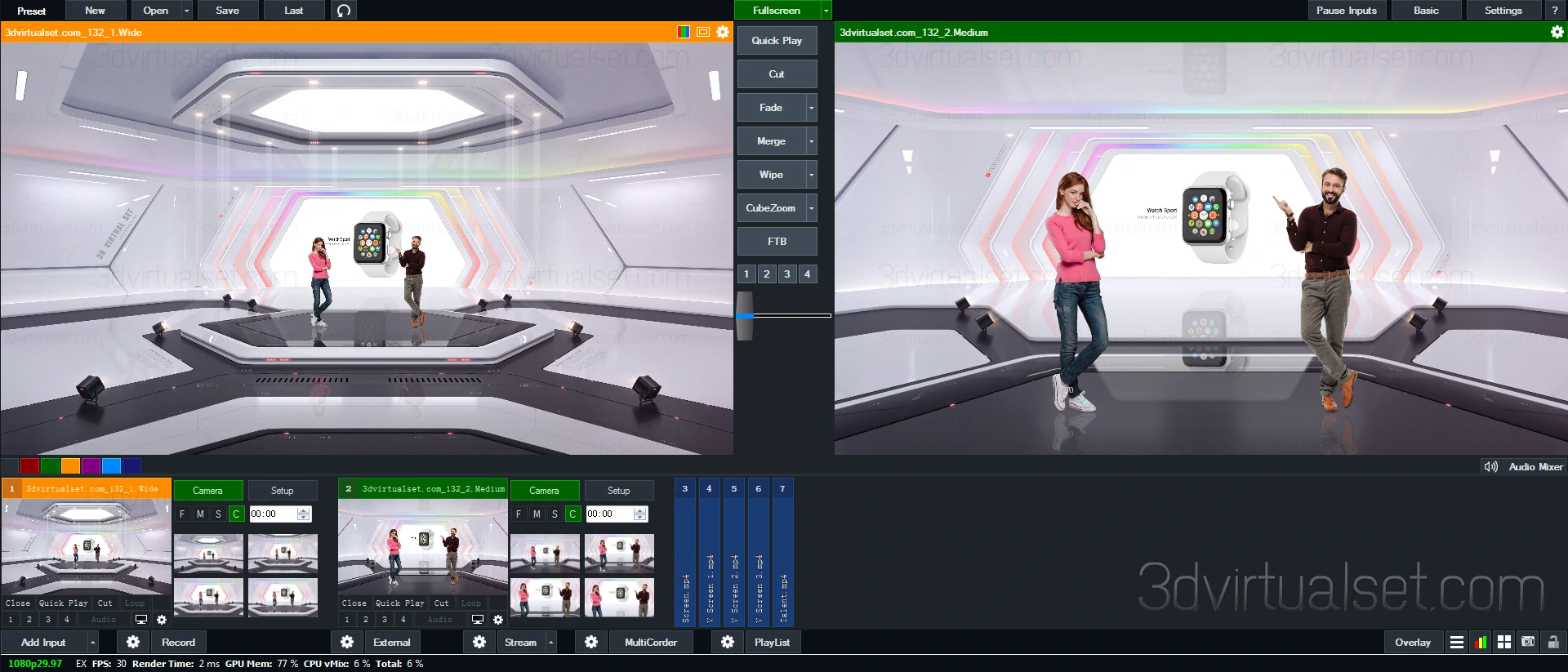Screen dimensions: 1568x672
Task: Open the gear settings on input 1
Action: click(x=162, y=620)
